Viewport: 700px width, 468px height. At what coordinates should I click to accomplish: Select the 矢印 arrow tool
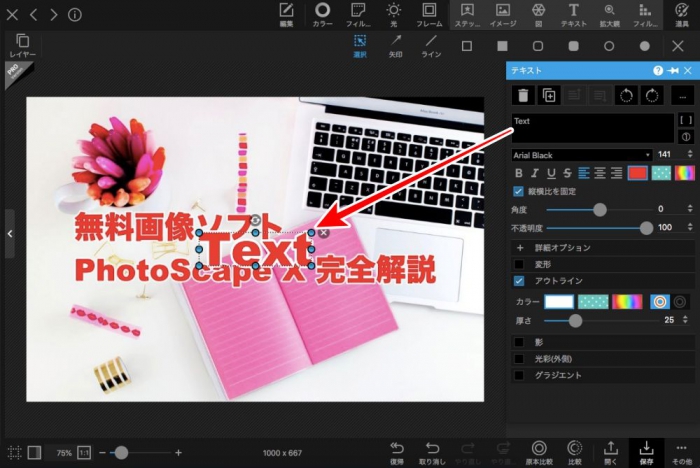396,46
